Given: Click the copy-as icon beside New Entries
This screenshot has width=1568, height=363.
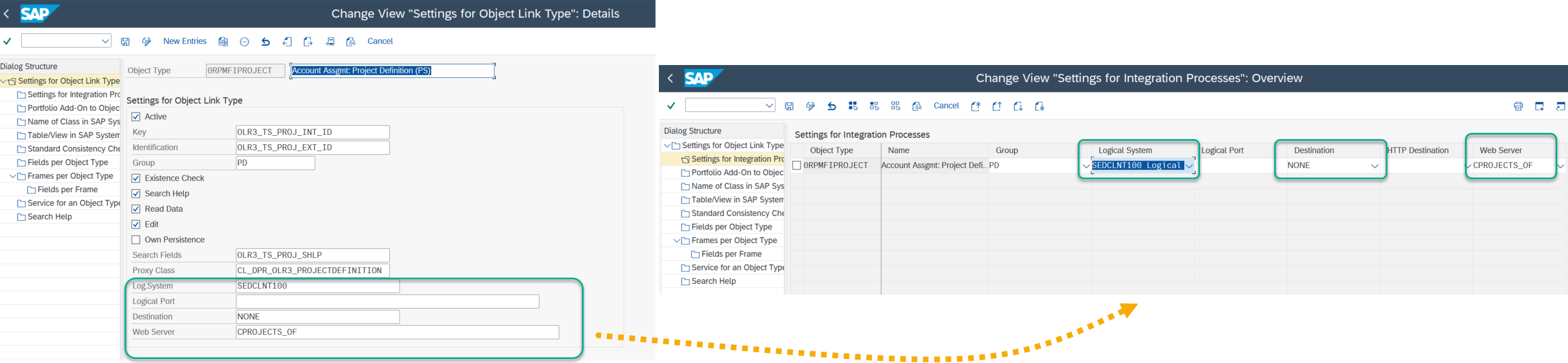Looking at the screenshot, I should point(224,42).
